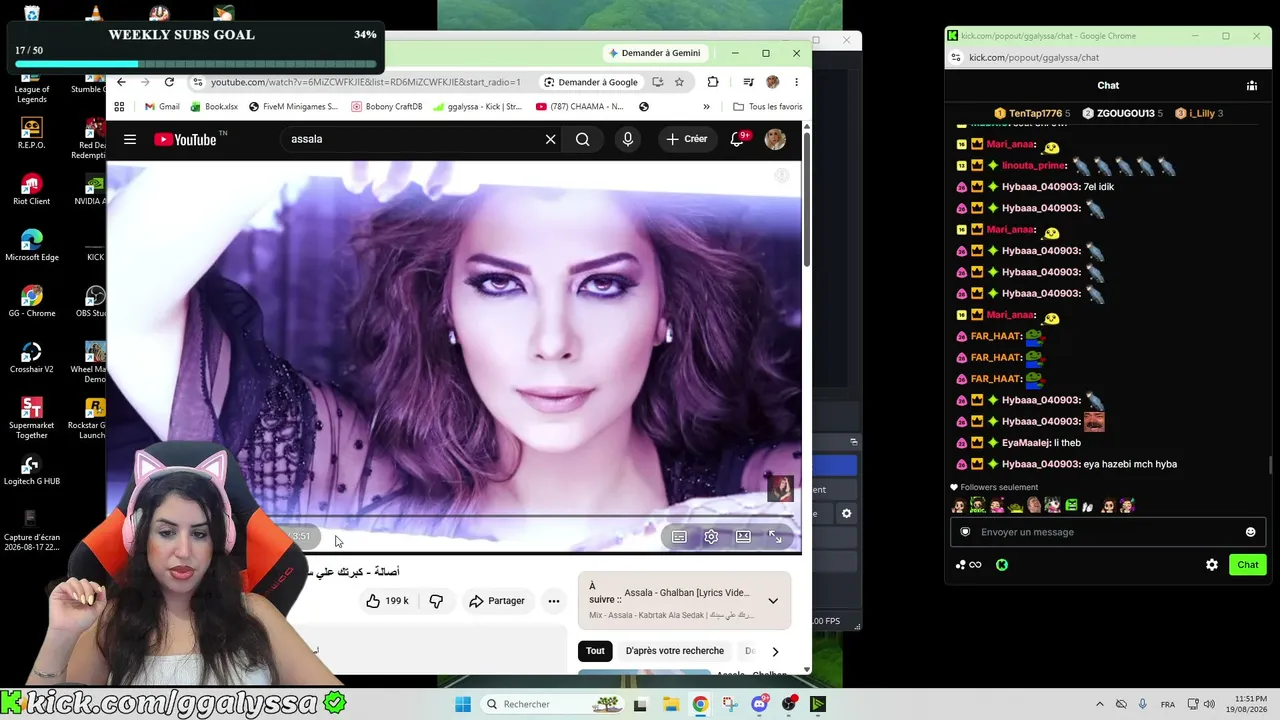Toggle the microphone icon in system tray

coord(1142,704)
